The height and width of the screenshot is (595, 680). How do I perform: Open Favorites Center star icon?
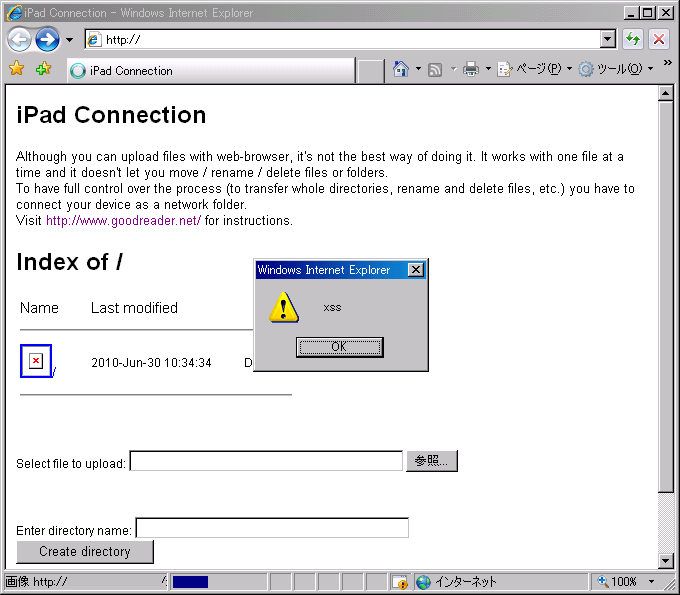coord(16,69)
